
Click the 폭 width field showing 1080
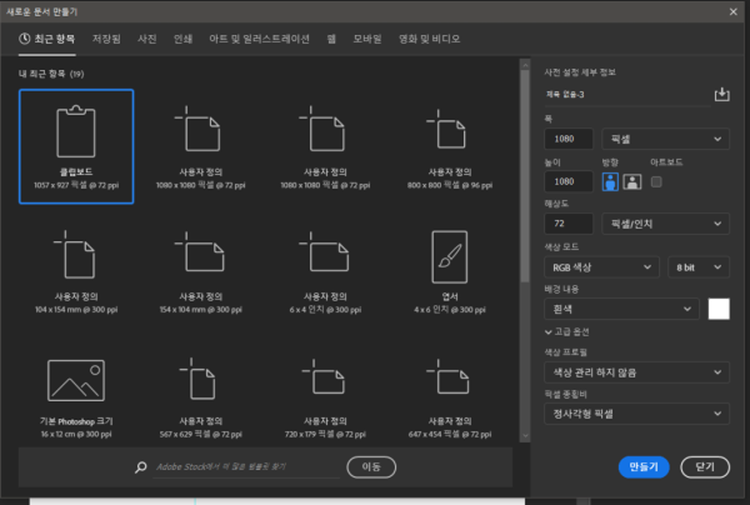point(569,139)
